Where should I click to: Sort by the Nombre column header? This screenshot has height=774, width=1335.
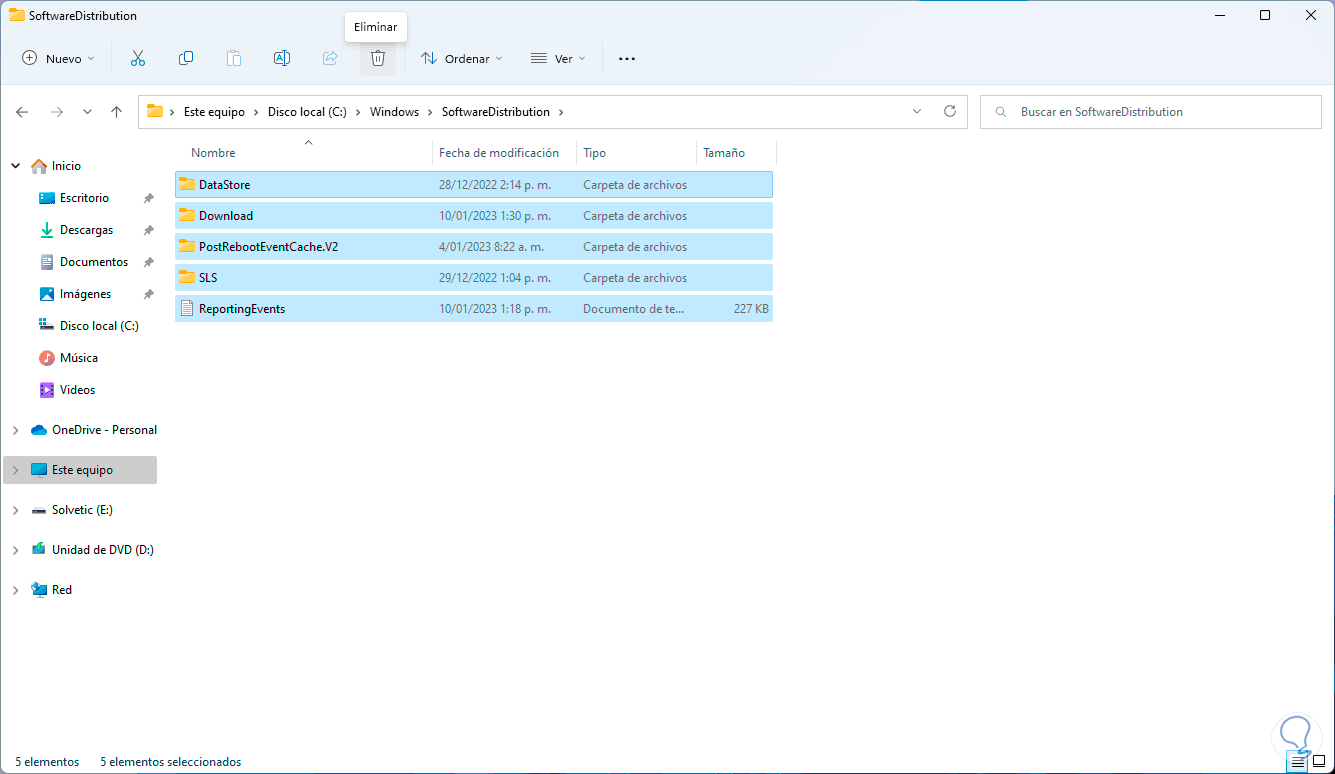(x=213, y=153)
